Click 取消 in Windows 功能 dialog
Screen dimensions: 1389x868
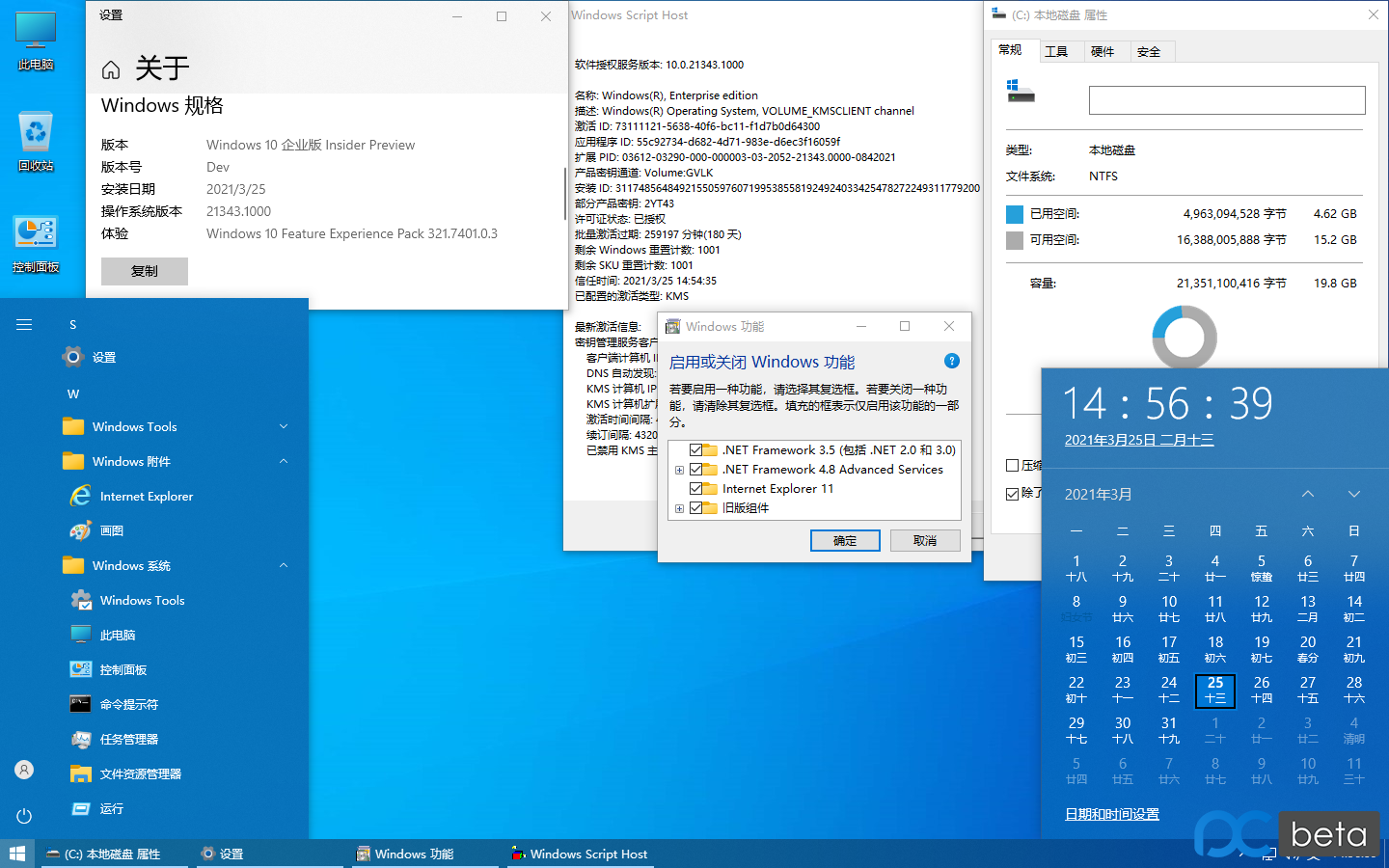coord(925,540)
